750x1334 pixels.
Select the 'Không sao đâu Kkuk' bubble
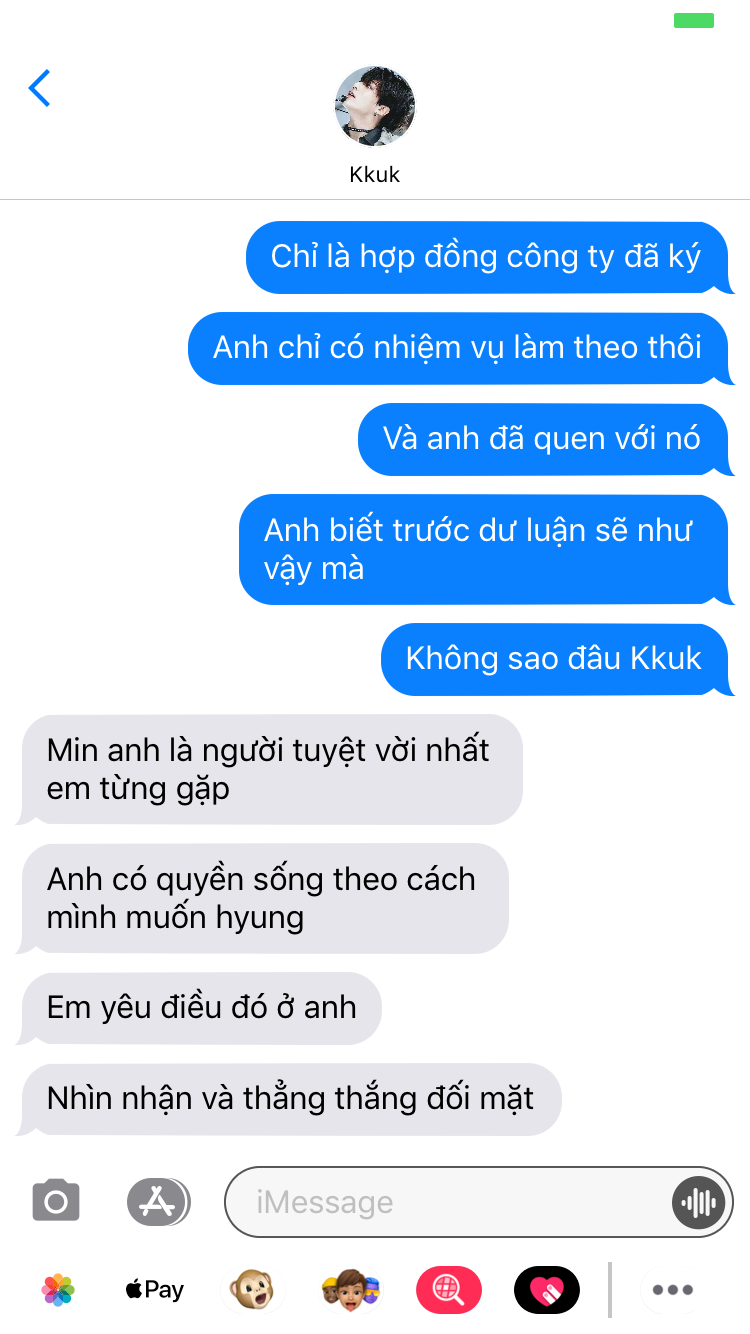(x=558, y=659)
